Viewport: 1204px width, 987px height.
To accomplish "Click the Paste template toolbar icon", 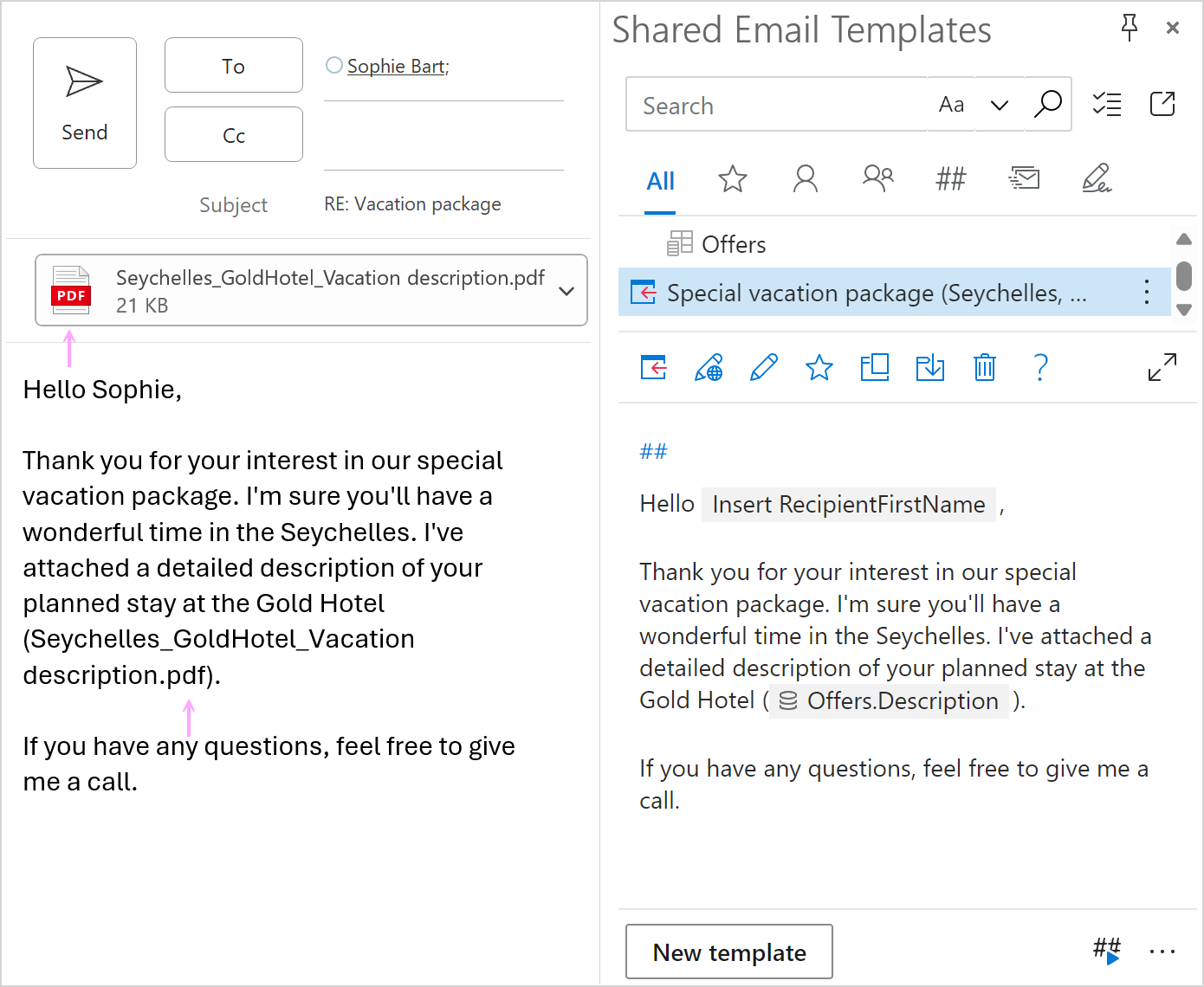I will tap(654, 368).
